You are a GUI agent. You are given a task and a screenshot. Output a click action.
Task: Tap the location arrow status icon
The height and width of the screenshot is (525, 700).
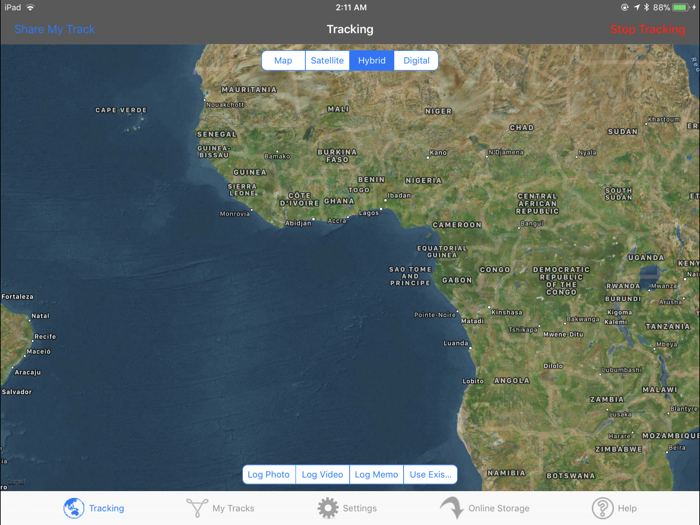[636, 8]
